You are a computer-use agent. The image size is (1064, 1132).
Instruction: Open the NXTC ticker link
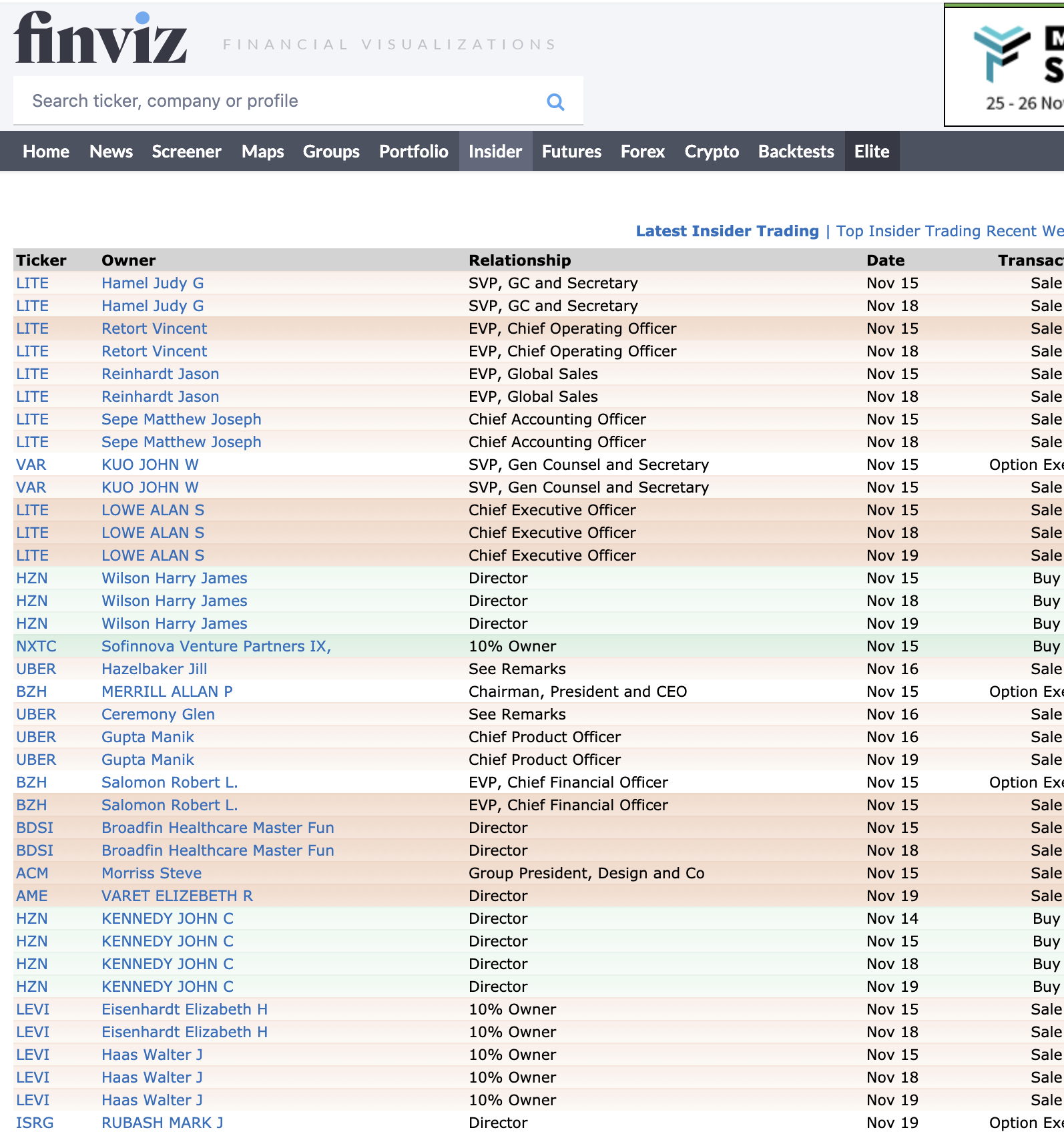click(36, 646)
